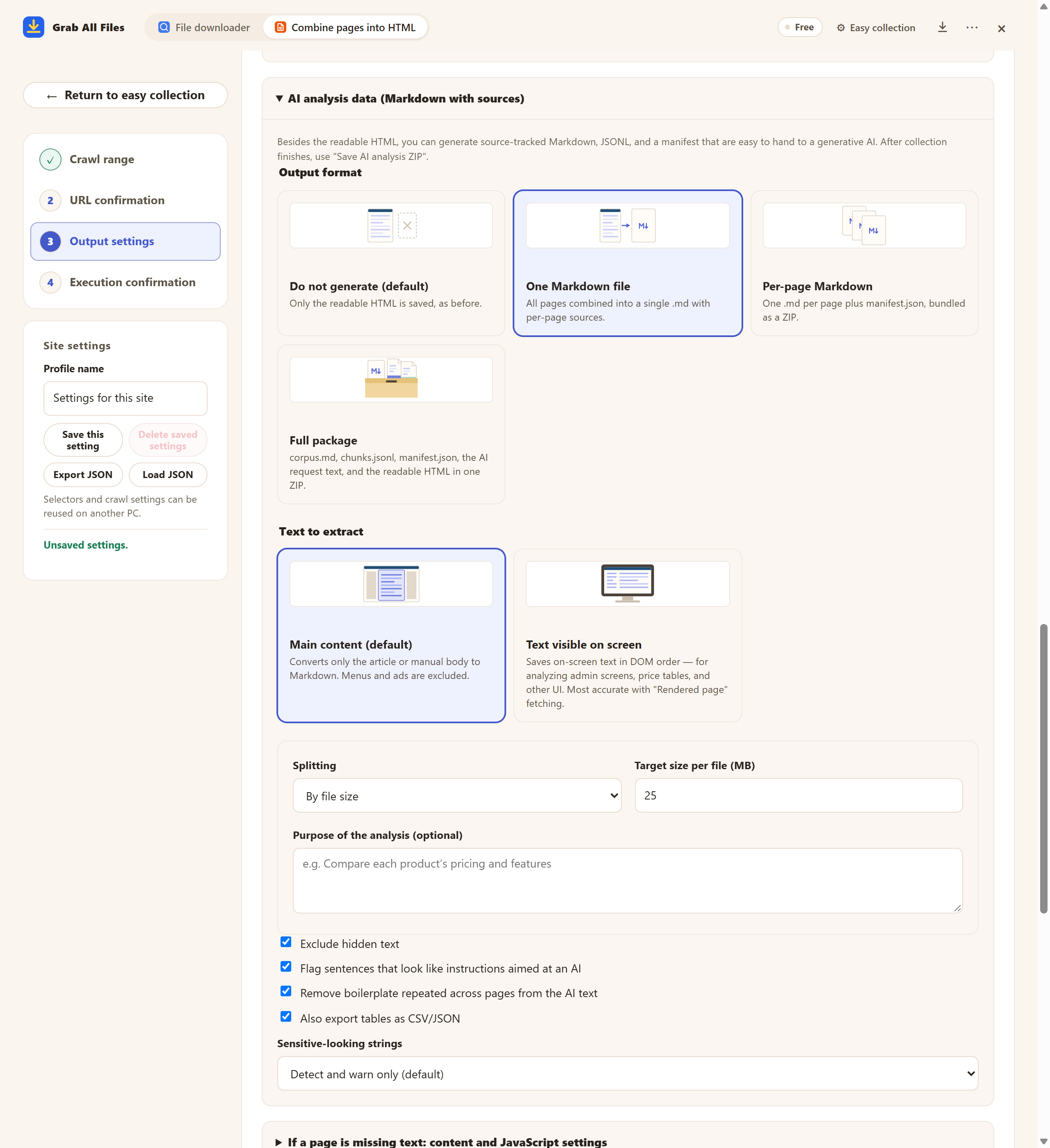The height and width of the screenshot is (1148, 1050).
Task: Click step number 2 circle icon
Action: coord(50,200)
